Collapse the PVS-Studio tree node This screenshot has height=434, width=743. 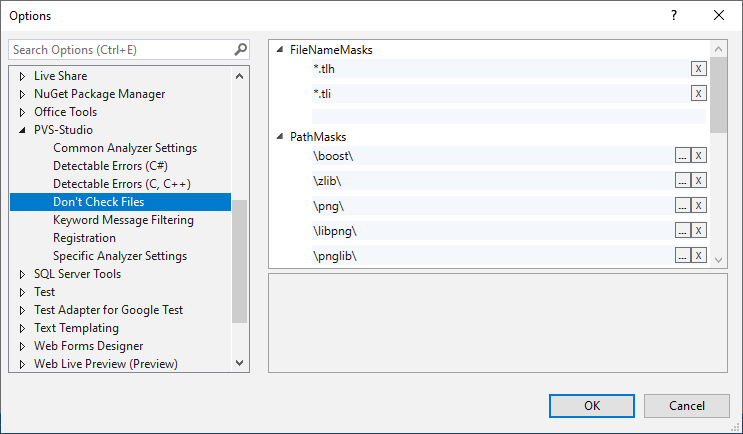pos(23,130)
